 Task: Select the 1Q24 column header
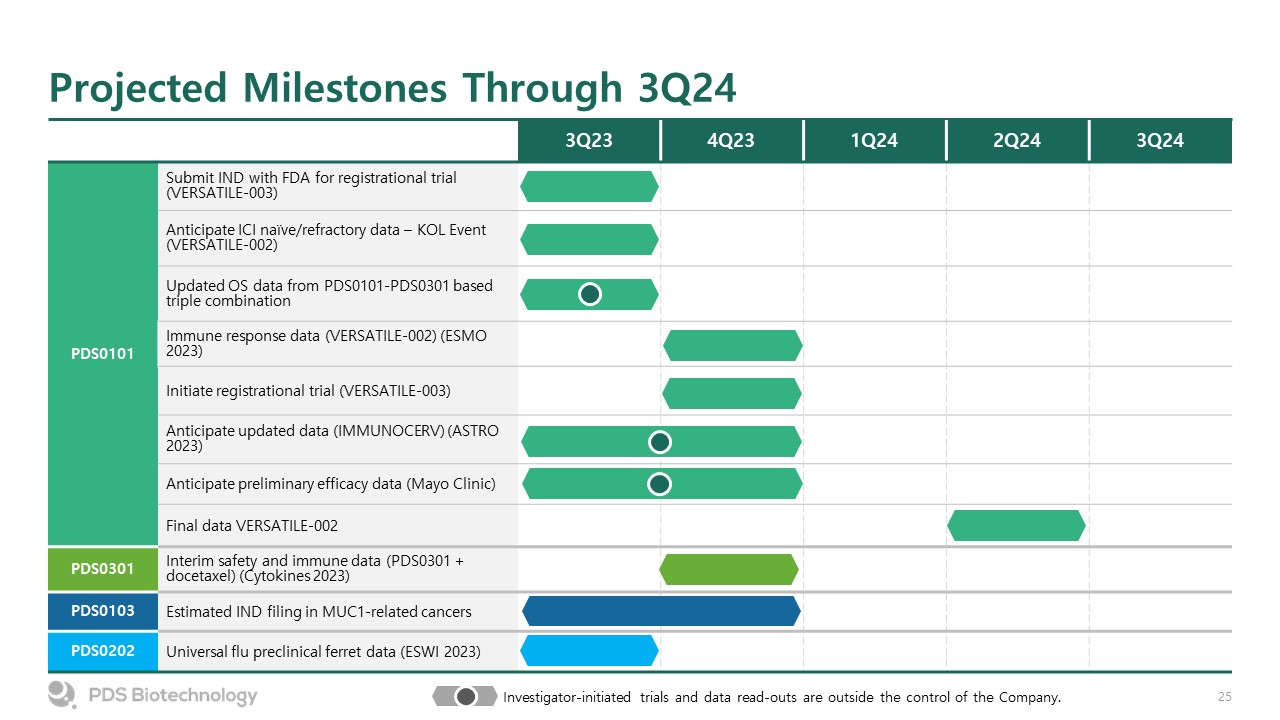tap(874, 141)
